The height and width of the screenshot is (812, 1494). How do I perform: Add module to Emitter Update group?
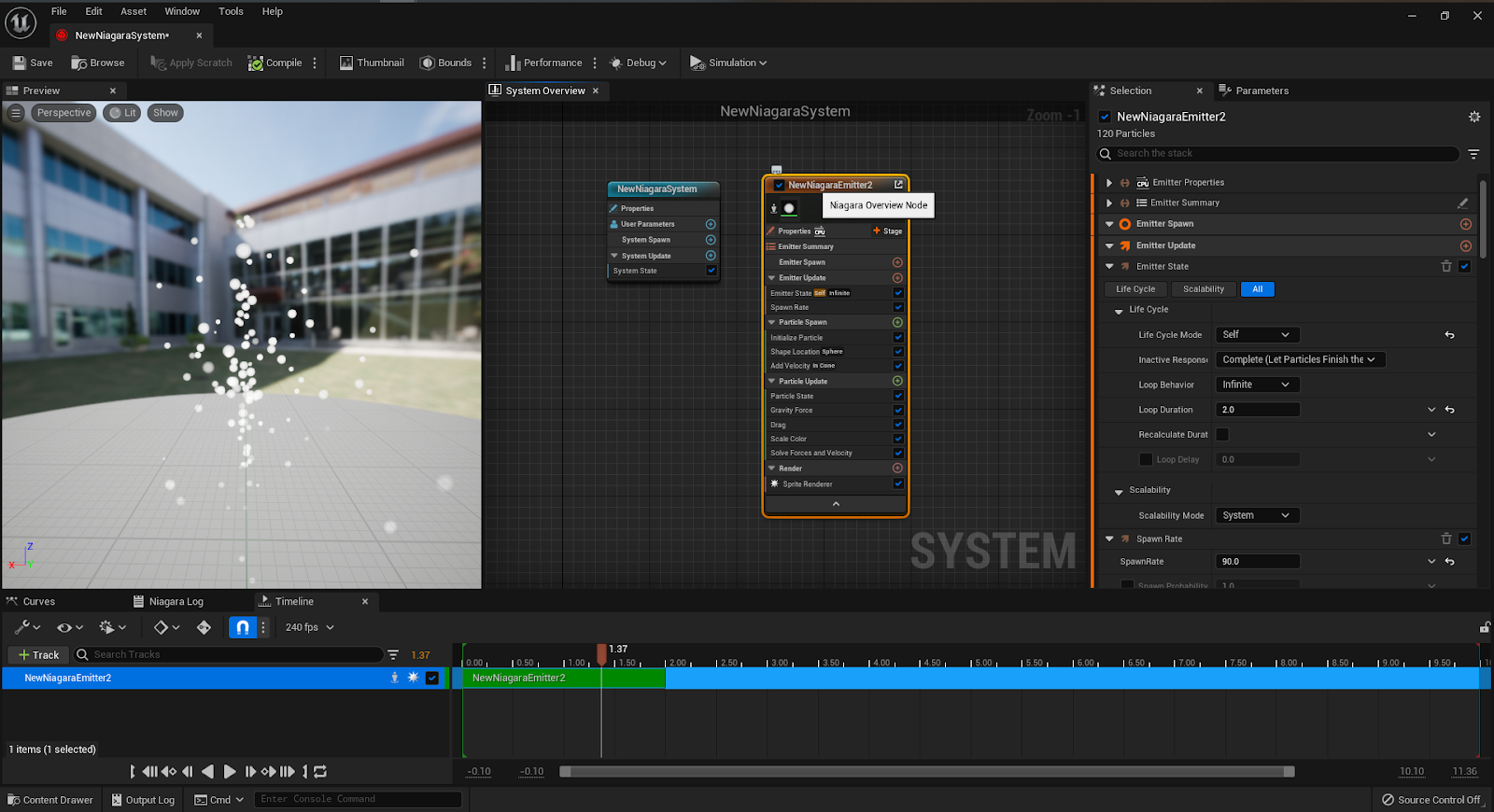coord(1466,245)
